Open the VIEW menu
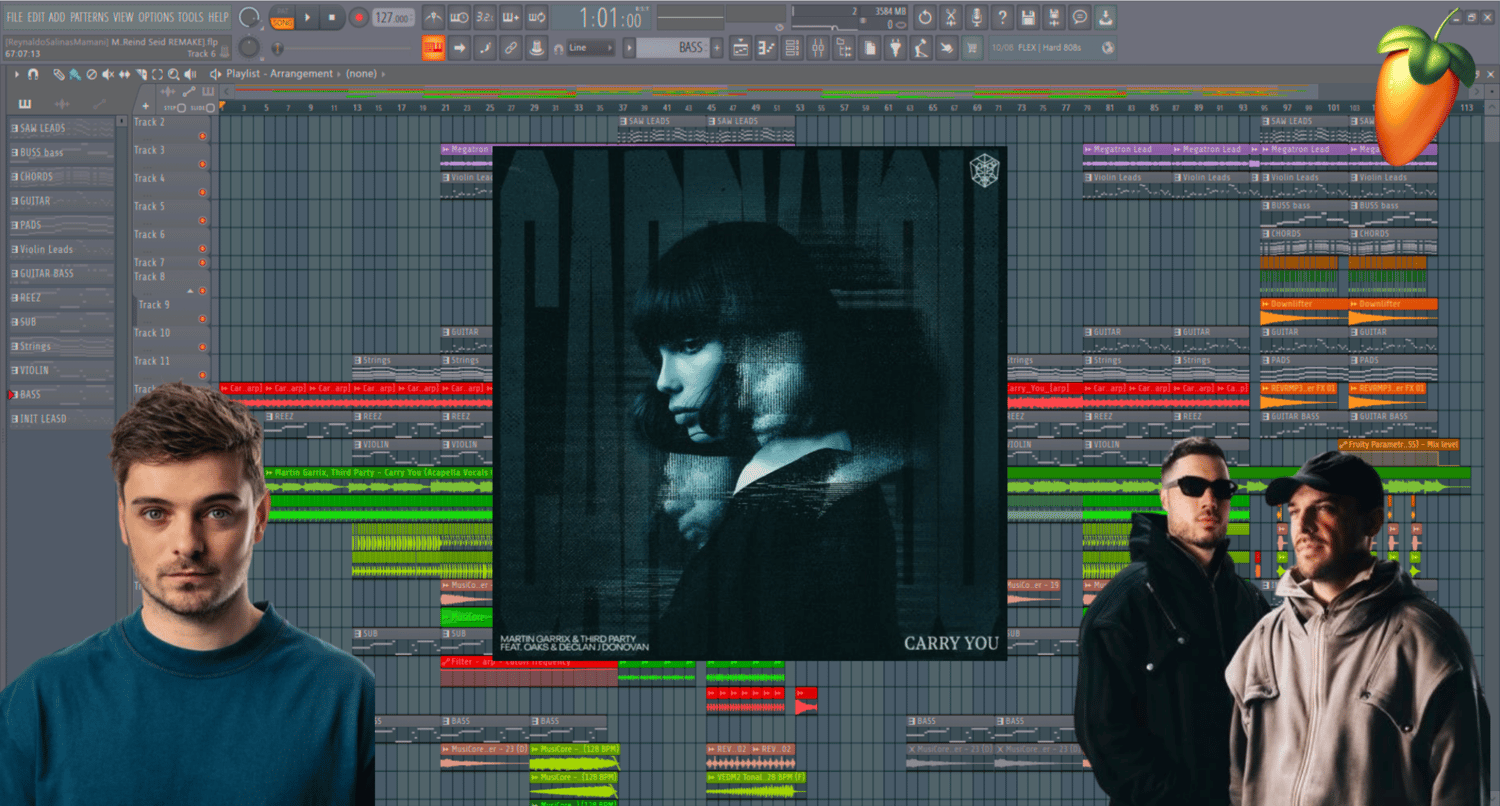 click(123, 17)
